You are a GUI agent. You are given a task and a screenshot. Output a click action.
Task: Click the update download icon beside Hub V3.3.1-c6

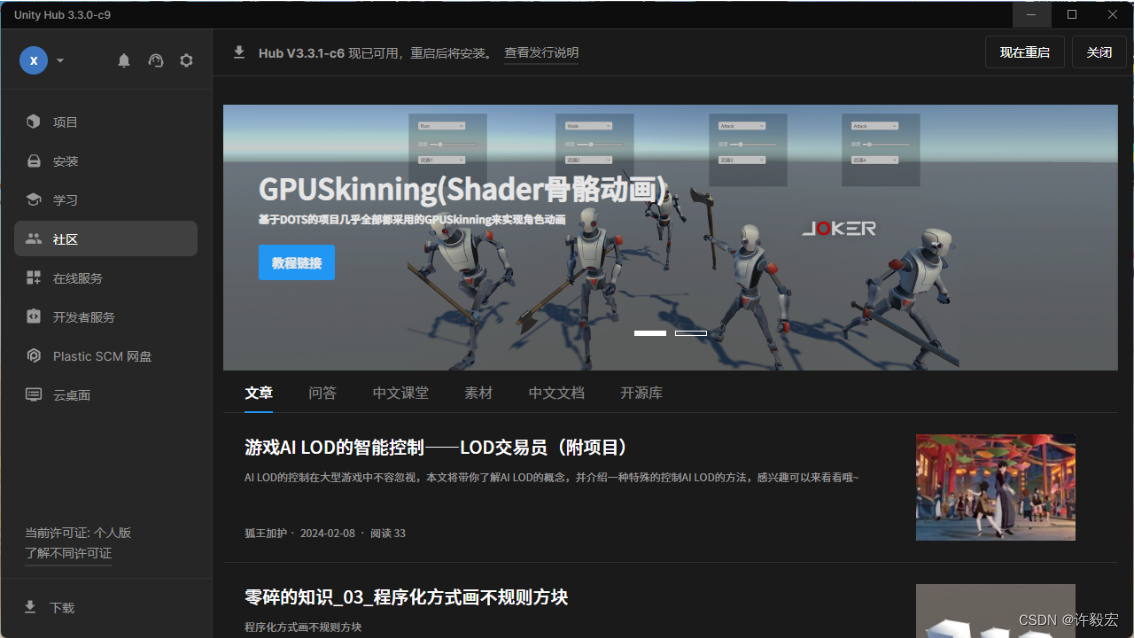pyautogui.click(x=239, y=52)
